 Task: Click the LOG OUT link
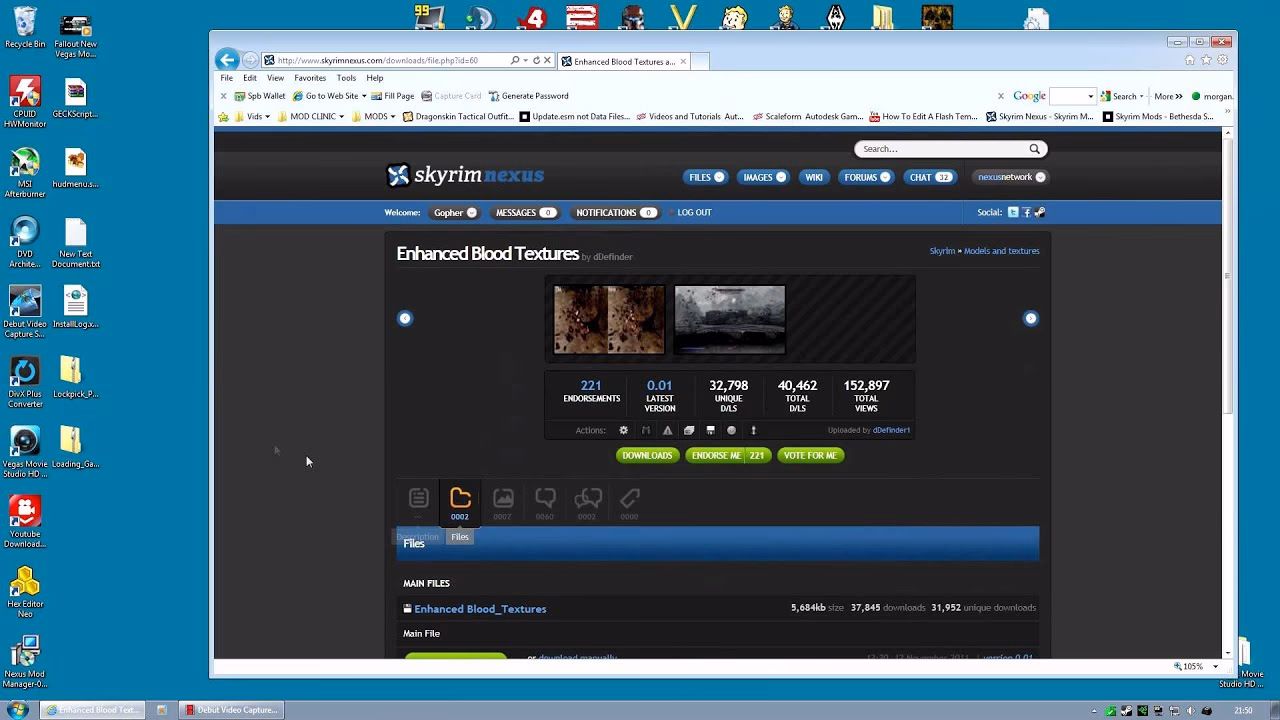[695, 212]
